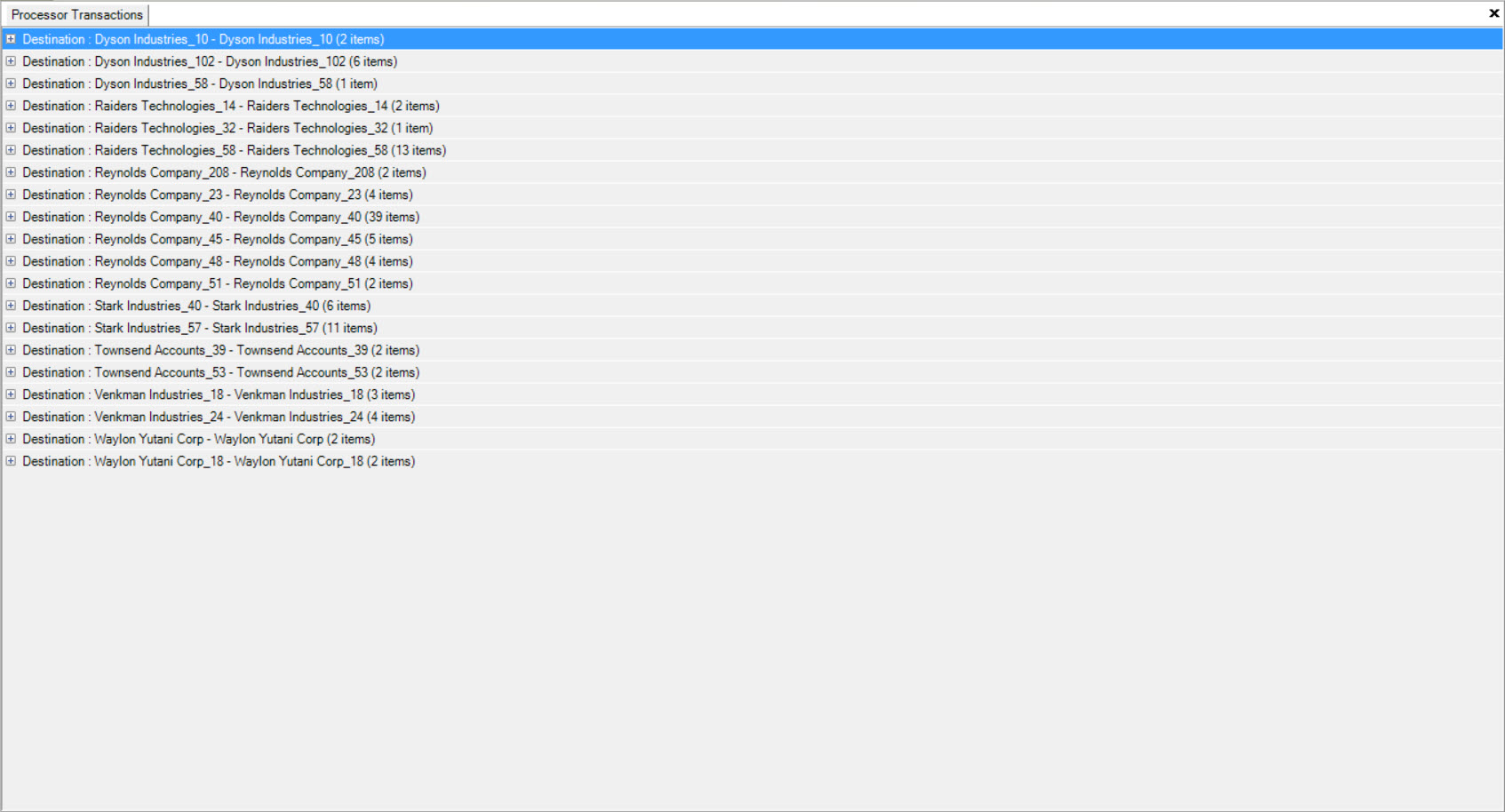
Task: Select row Reynolds Company_40 (39 items)
Action: pyautogui.click(x=752, y=217)
